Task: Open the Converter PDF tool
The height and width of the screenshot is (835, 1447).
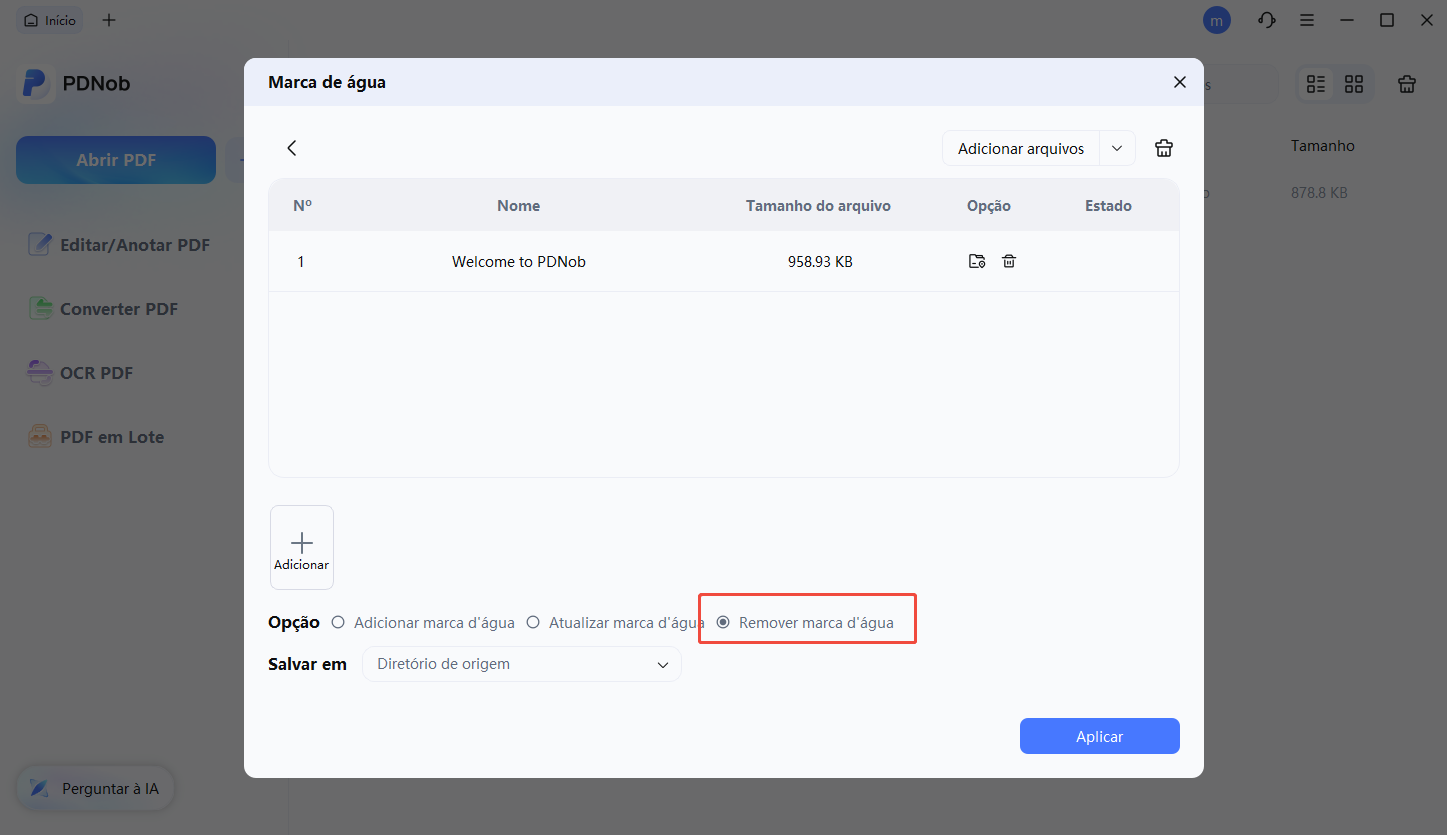Action: (x=40, y=308)
